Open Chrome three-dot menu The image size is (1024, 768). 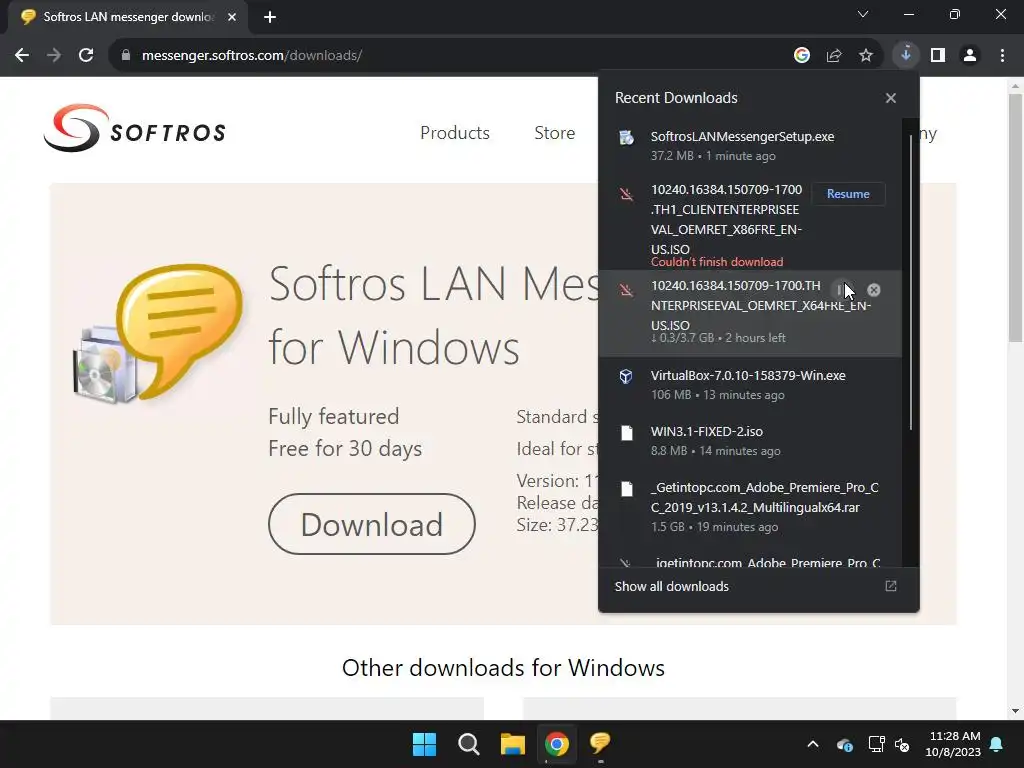[x=1002, y=56]
